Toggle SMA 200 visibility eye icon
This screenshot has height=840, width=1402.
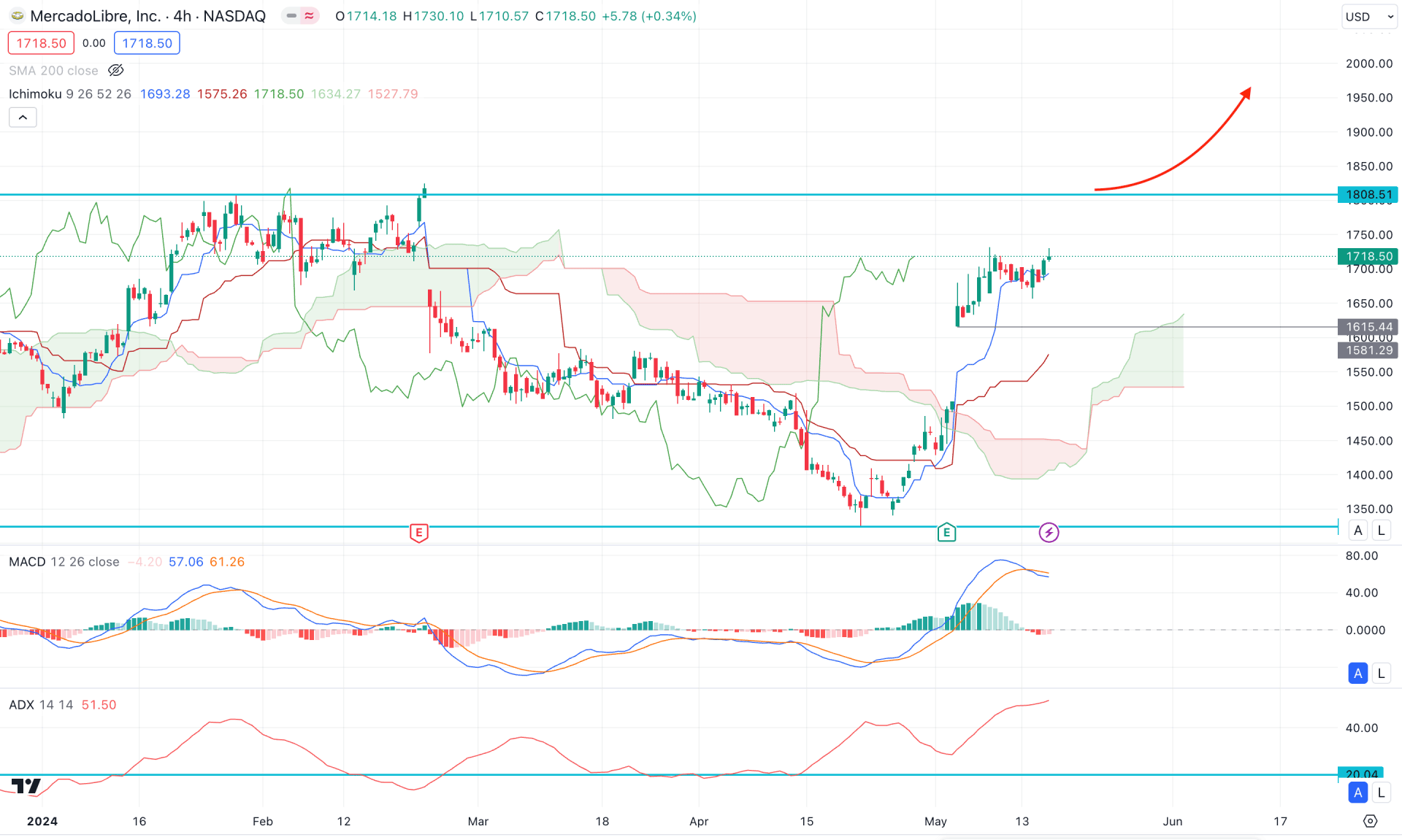pos(116,71)
